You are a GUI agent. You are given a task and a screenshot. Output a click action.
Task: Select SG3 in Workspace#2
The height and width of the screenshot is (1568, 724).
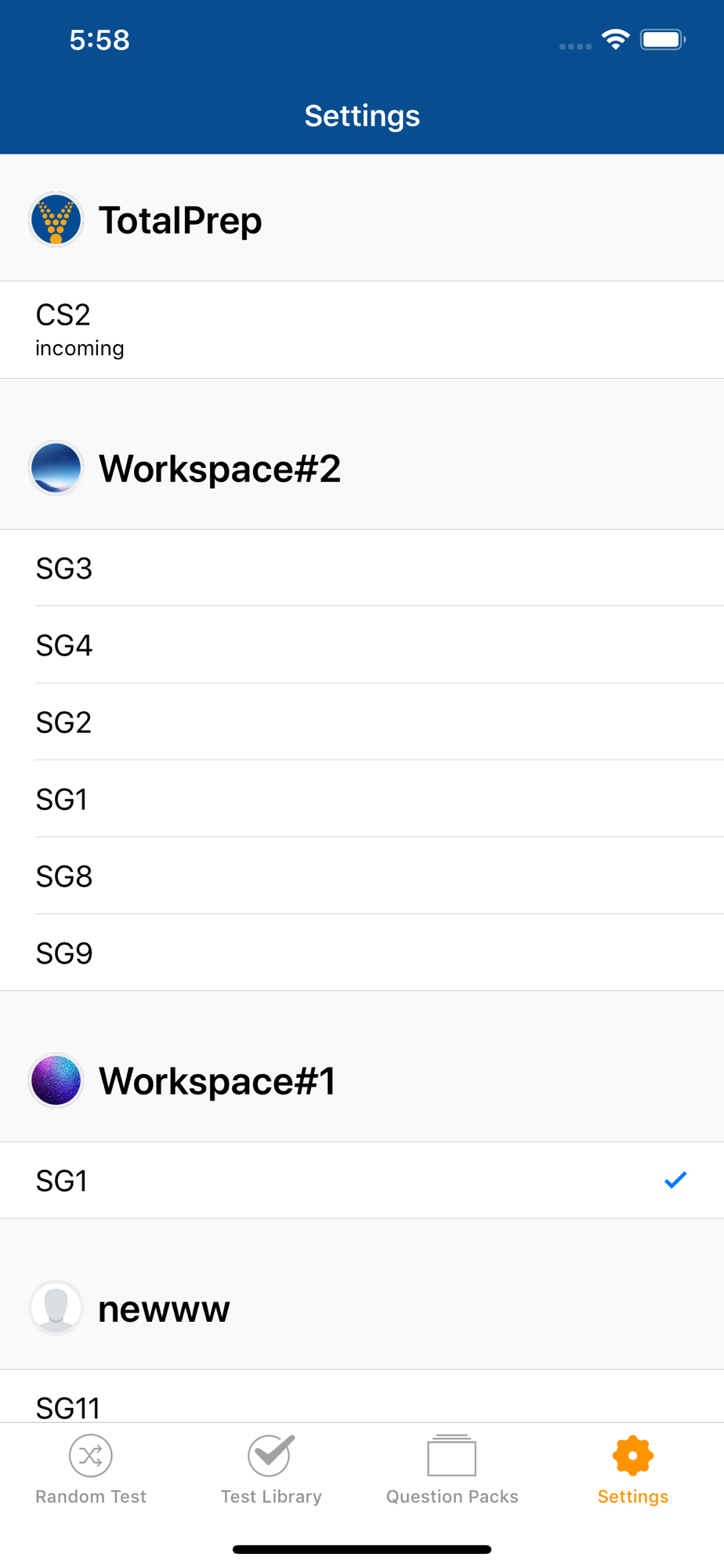(x=64, y=568)
